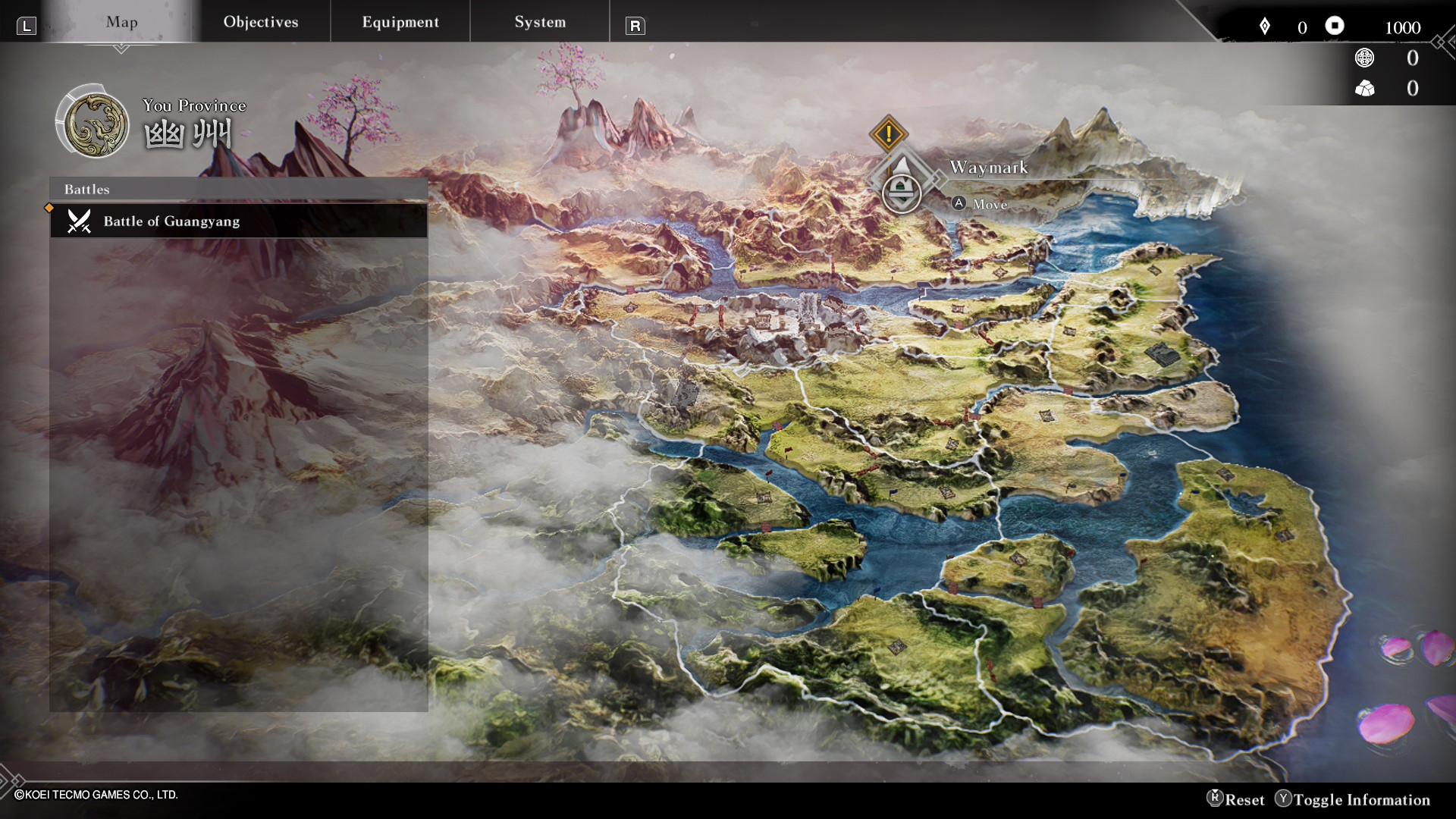
Task: Go to the System tab
Action: 540,22
